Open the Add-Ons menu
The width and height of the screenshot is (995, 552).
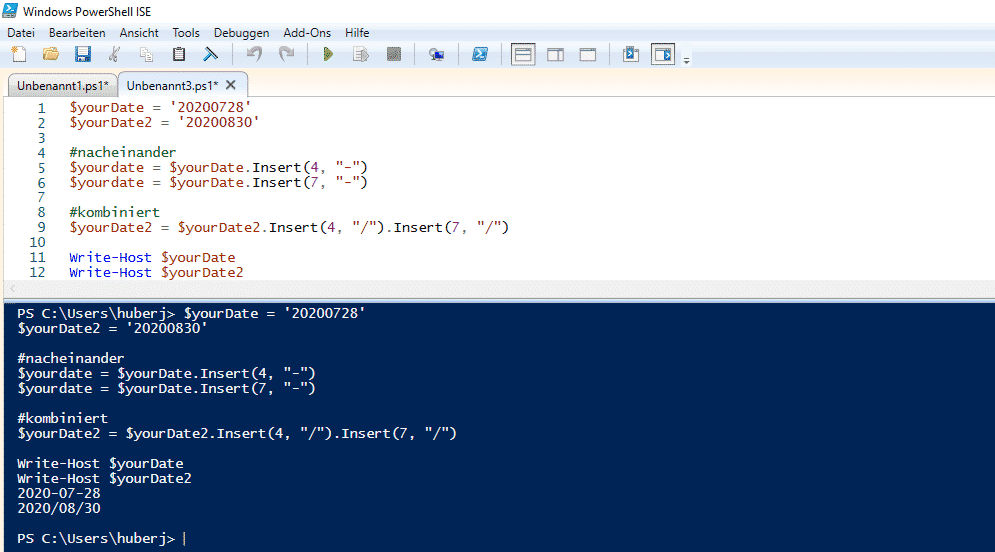[307, 33]
